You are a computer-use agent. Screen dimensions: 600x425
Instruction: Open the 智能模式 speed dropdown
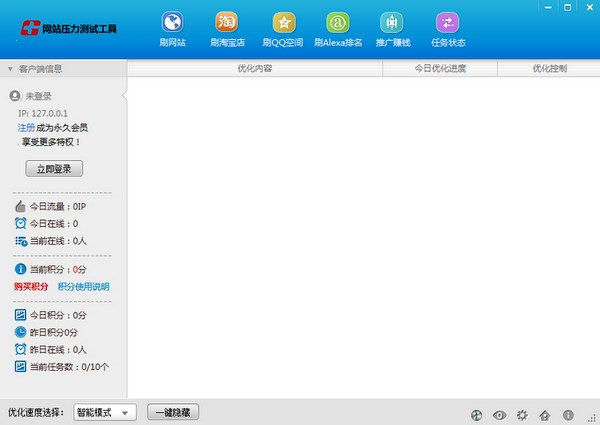tap(104, 412)
